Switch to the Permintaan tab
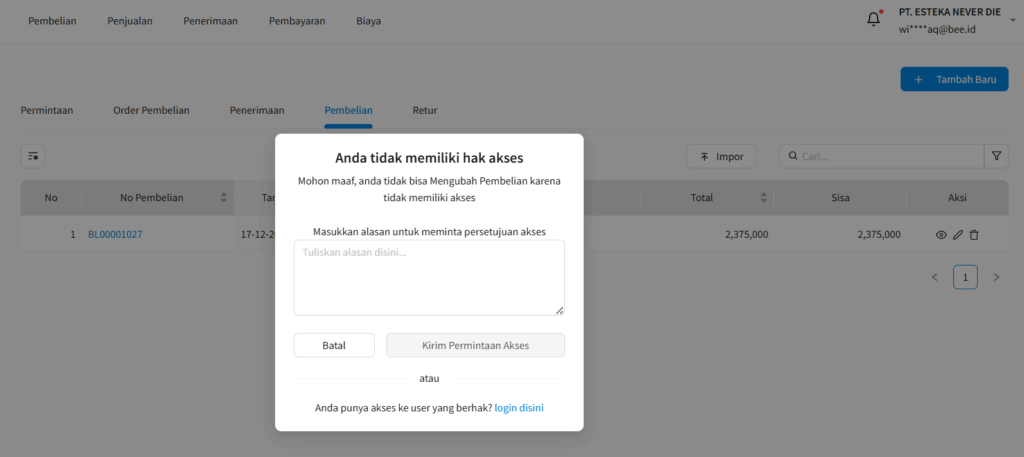This screenshot has width=1024, height=457. 47,110
